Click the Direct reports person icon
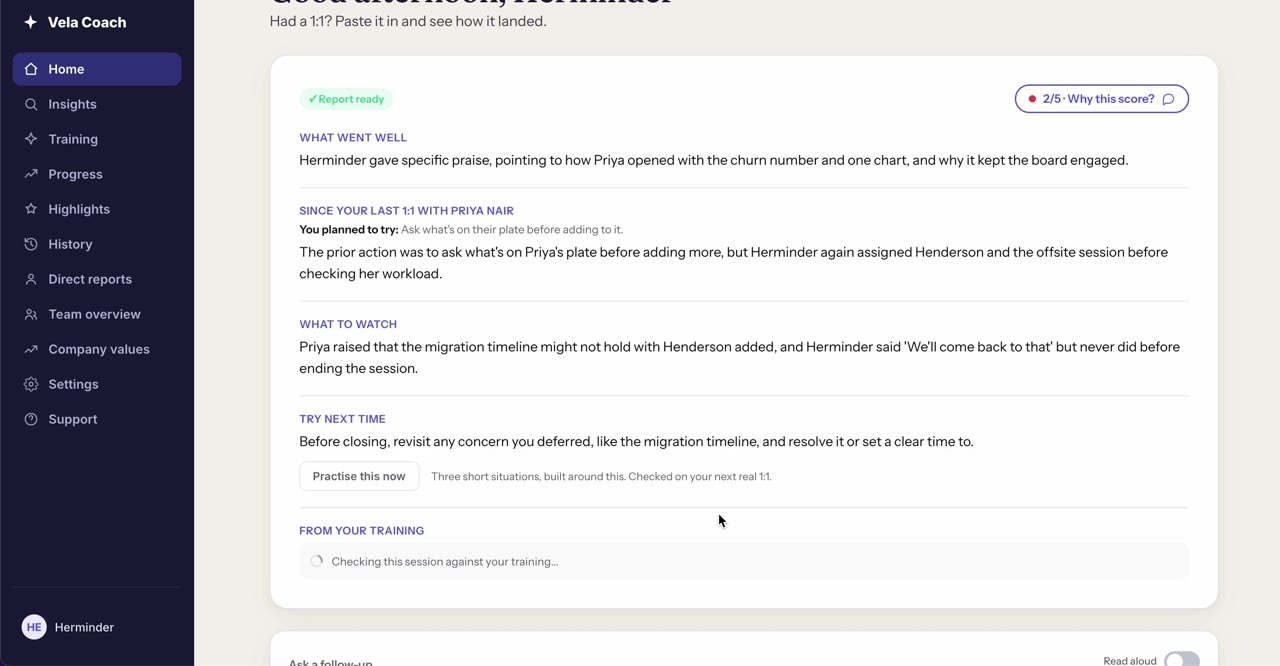The height and width of the screenshot is (666, 1280). click(31, 279)
